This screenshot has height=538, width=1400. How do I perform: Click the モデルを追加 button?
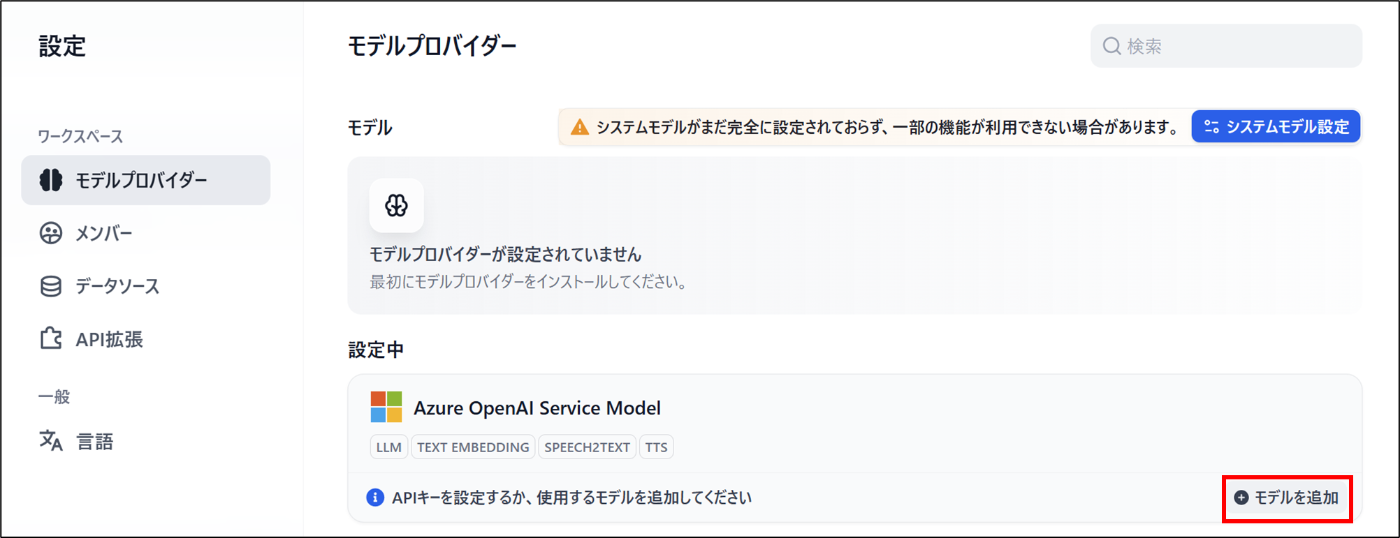1286,497
